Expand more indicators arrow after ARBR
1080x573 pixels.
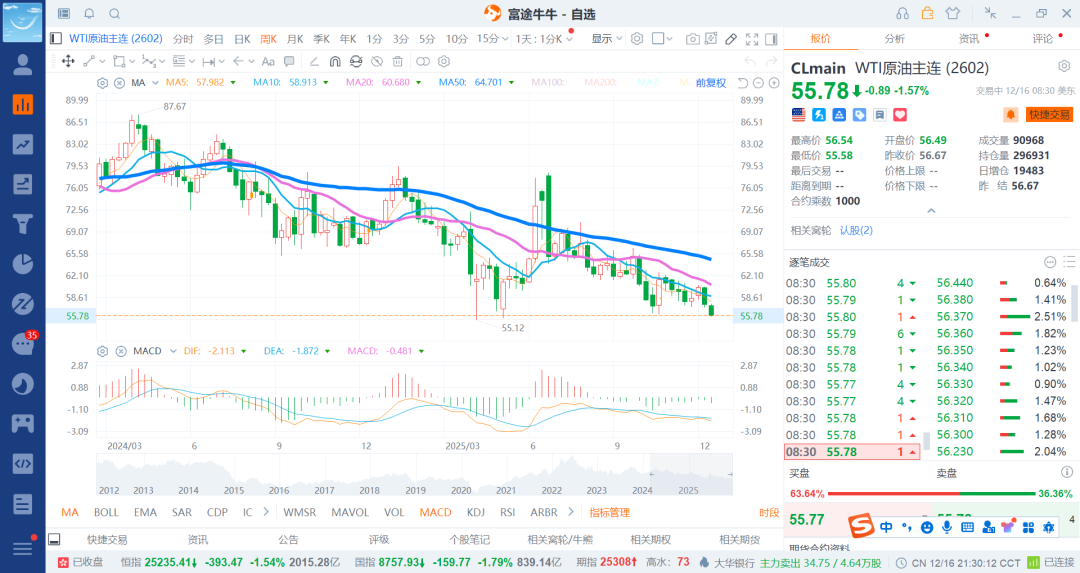[x=570, y=512]
